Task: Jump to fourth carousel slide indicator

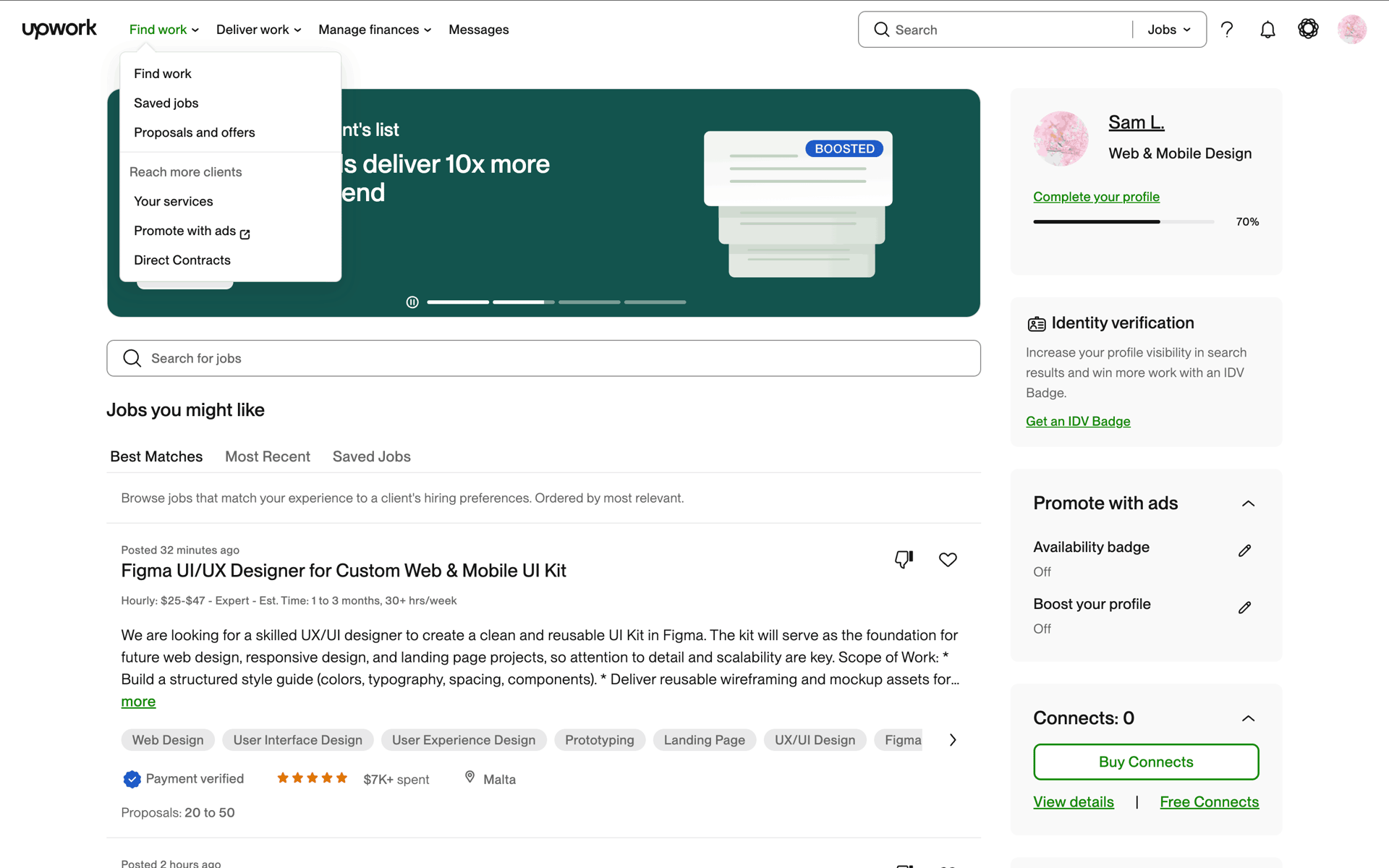Action: click(x=655, y=302)
